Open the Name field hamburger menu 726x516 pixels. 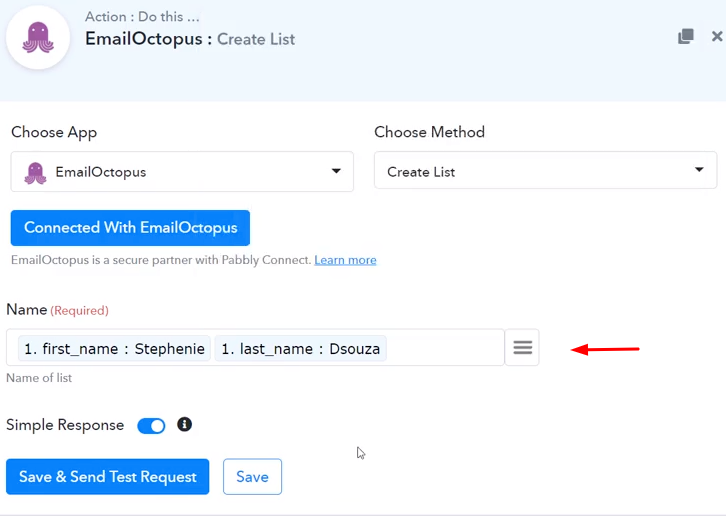click(x=522, y=347)
